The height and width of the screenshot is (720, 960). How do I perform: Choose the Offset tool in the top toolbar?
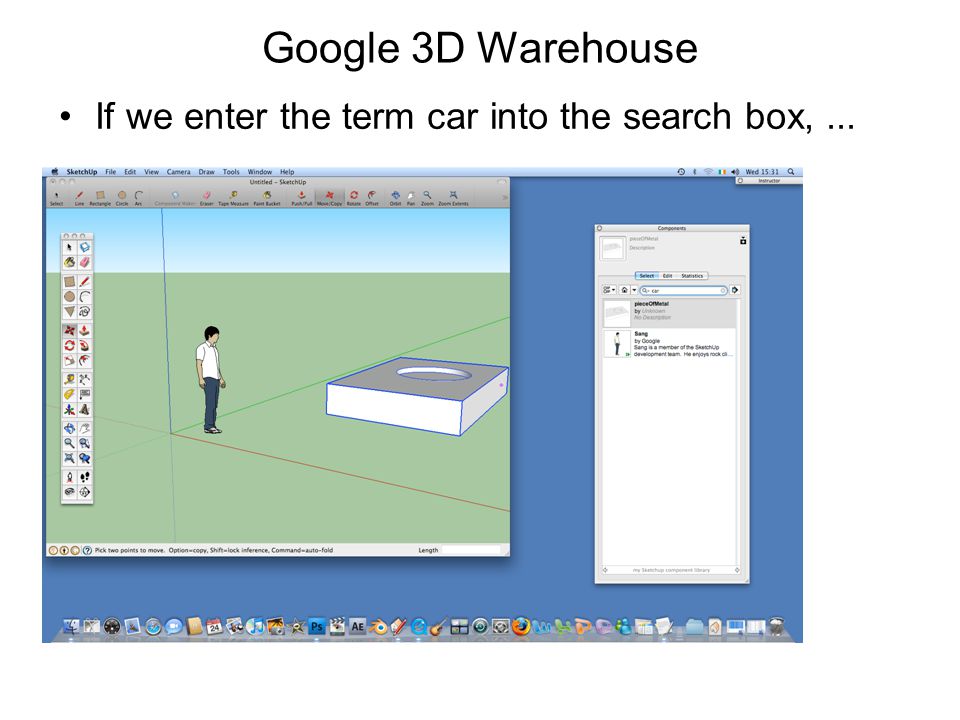coord(372,196)
